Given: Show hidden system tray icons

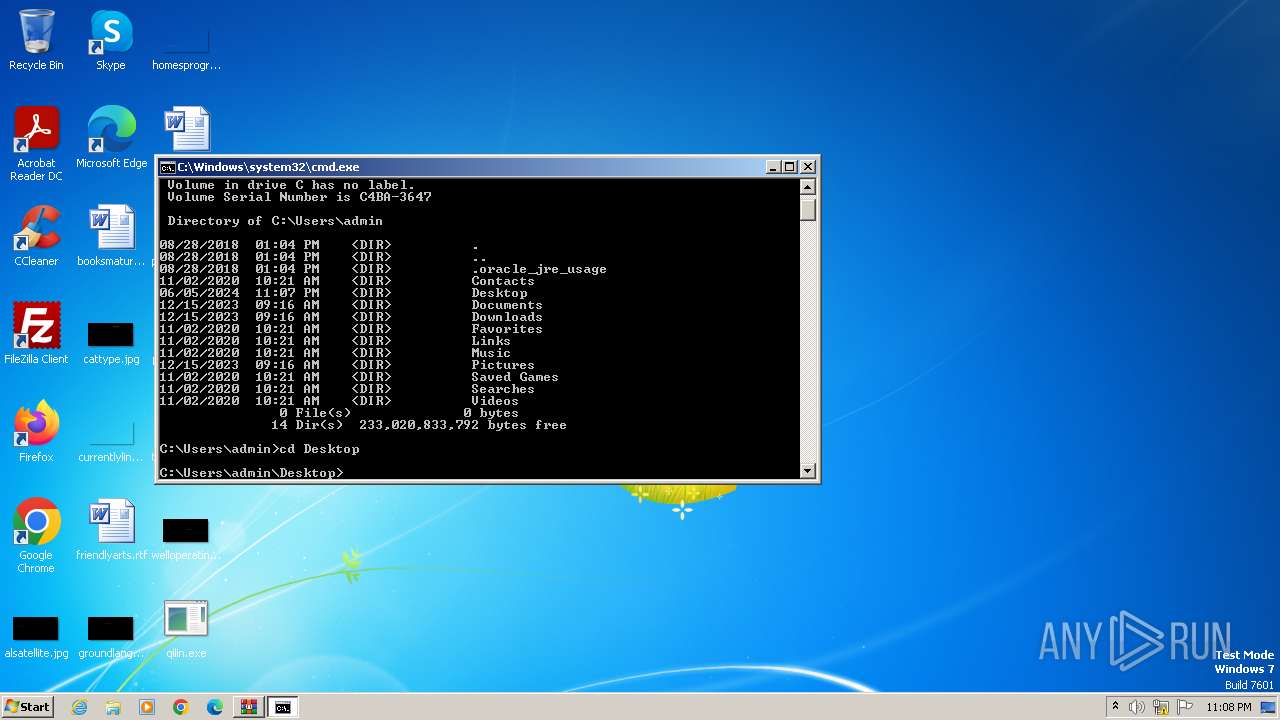Looking at the screenshot, I should (1115, 707).
